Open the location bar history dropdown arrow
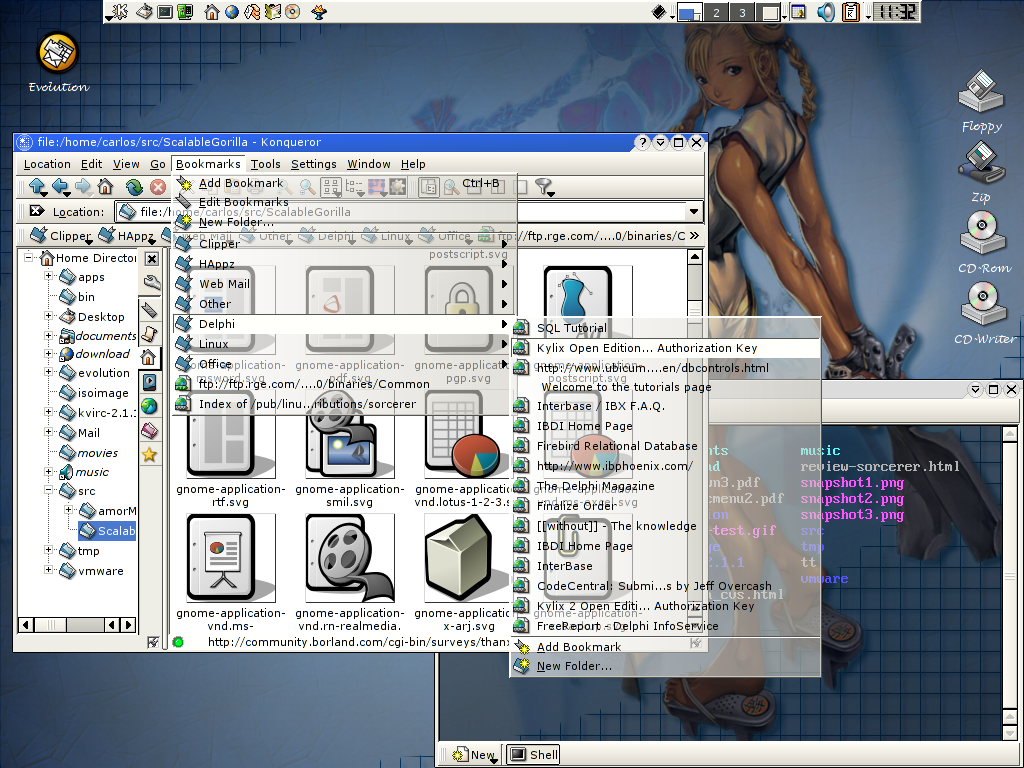The width and height of the screenshot is (1024, 768). [694, 211]
